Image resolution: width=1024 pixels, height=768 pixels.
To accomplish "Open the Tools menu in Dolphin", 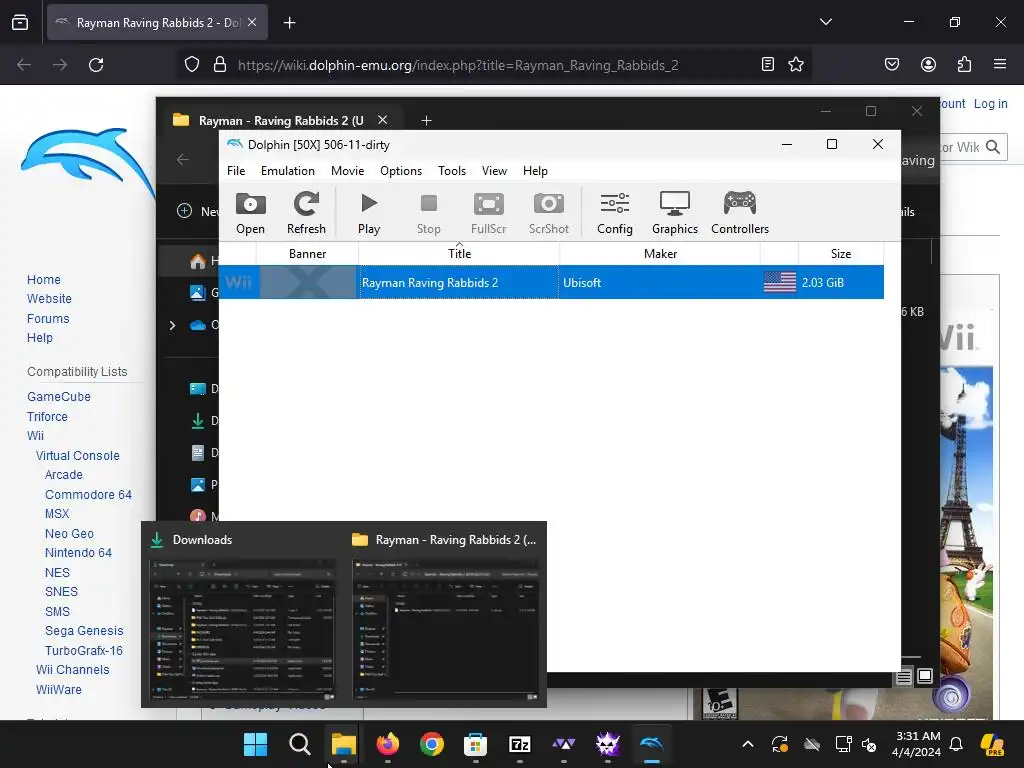I will pyautogui.click(x=452, y=170).
